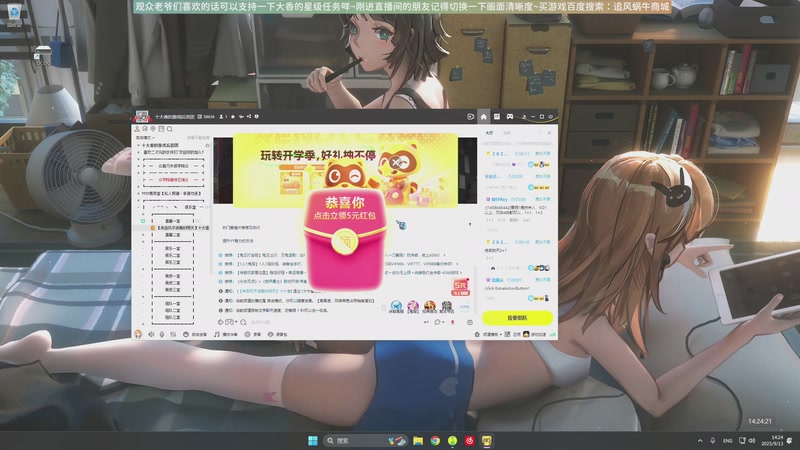Select 娱乐一室 sub-channel
Screen dimensions: 800x450
[172, 248]
